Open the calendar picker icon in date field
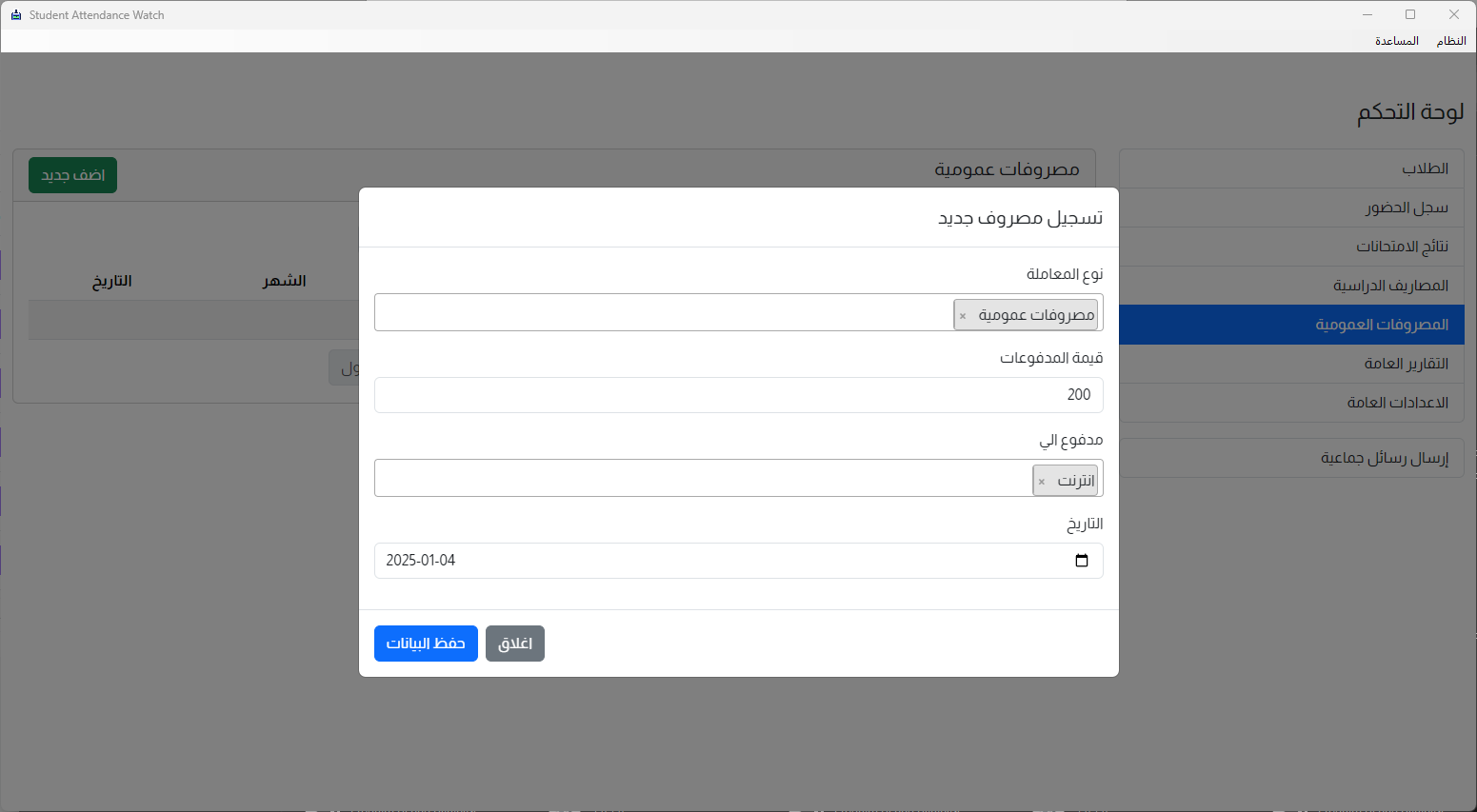 1081,561
